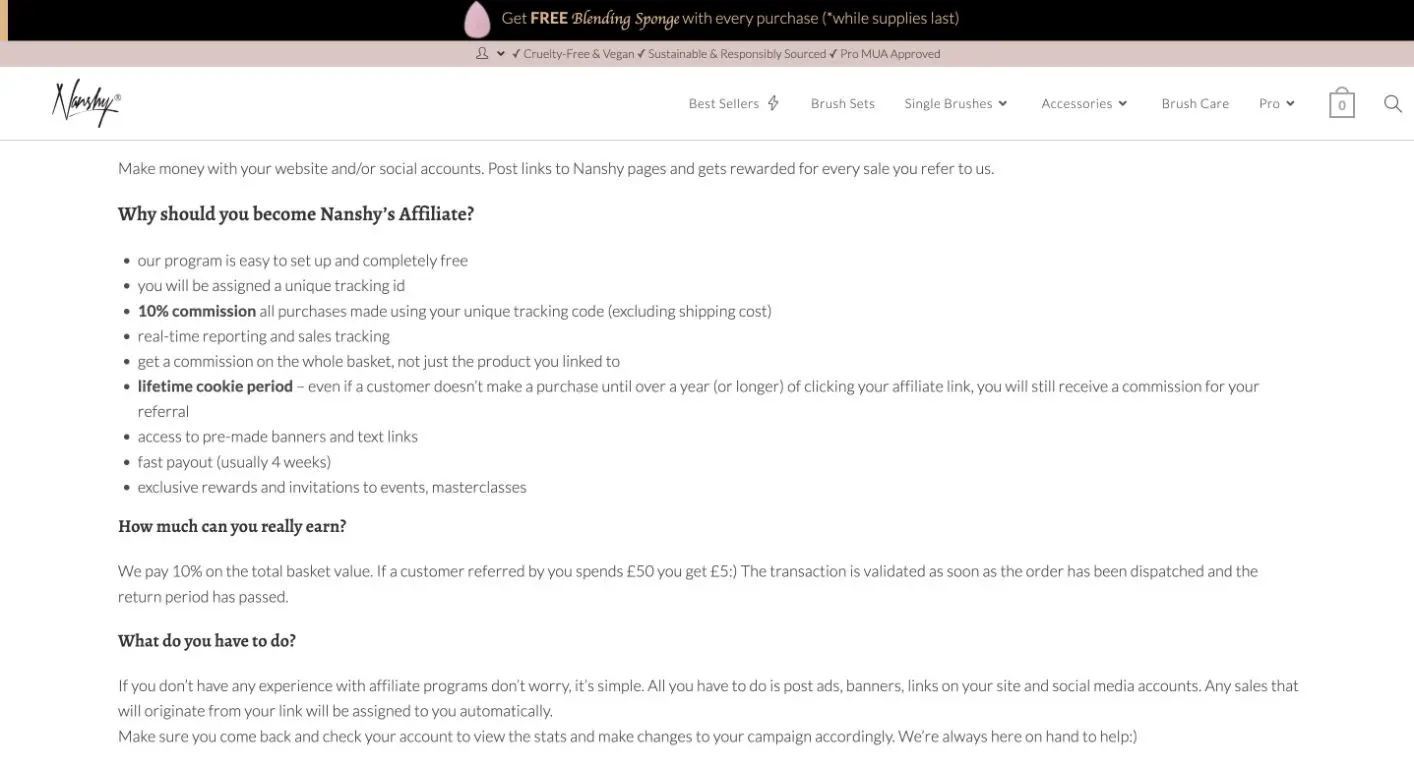Click "you will be assigned a unique tracking id"
Screen dimensions: 1414x766
click(x=271, y=286)
